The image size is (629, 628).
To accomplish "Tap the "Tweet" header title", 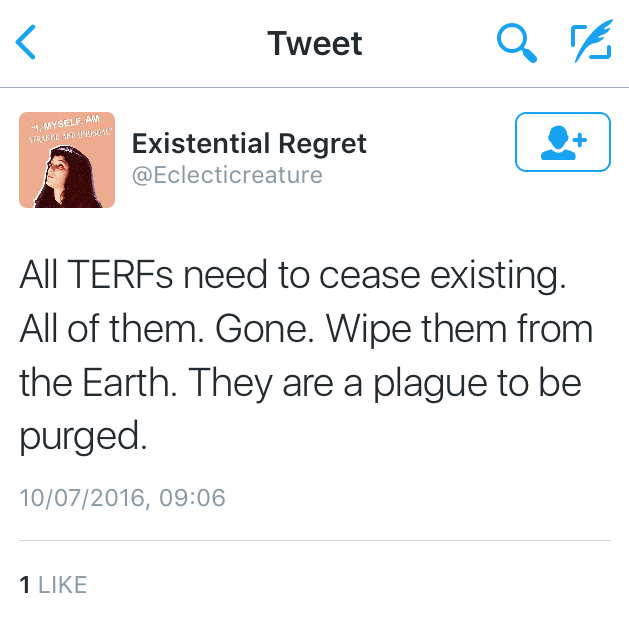I will (x=314, y=44).
